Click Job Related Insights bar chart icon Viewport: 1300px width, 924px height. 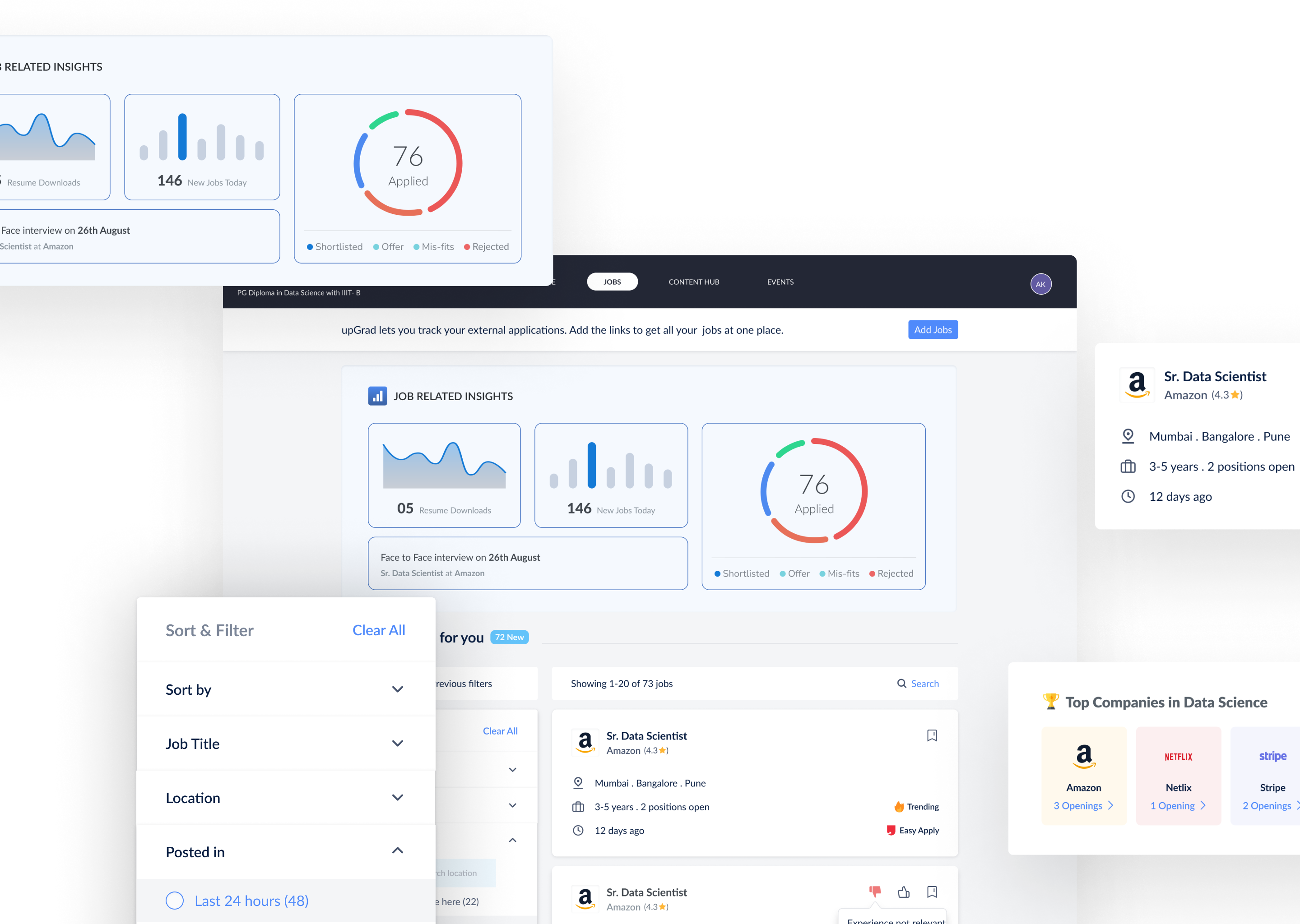377,396
